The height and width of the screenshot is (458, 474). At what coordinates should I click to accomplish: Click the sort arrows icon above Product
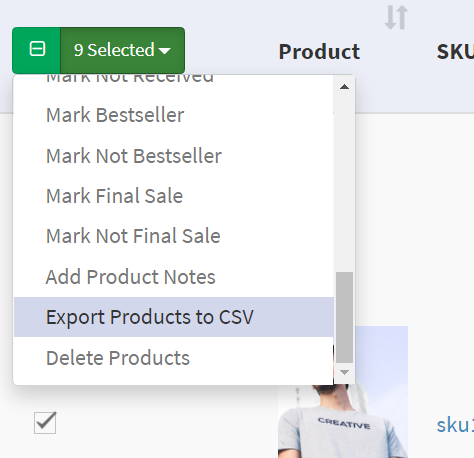[x=396, y=17]
